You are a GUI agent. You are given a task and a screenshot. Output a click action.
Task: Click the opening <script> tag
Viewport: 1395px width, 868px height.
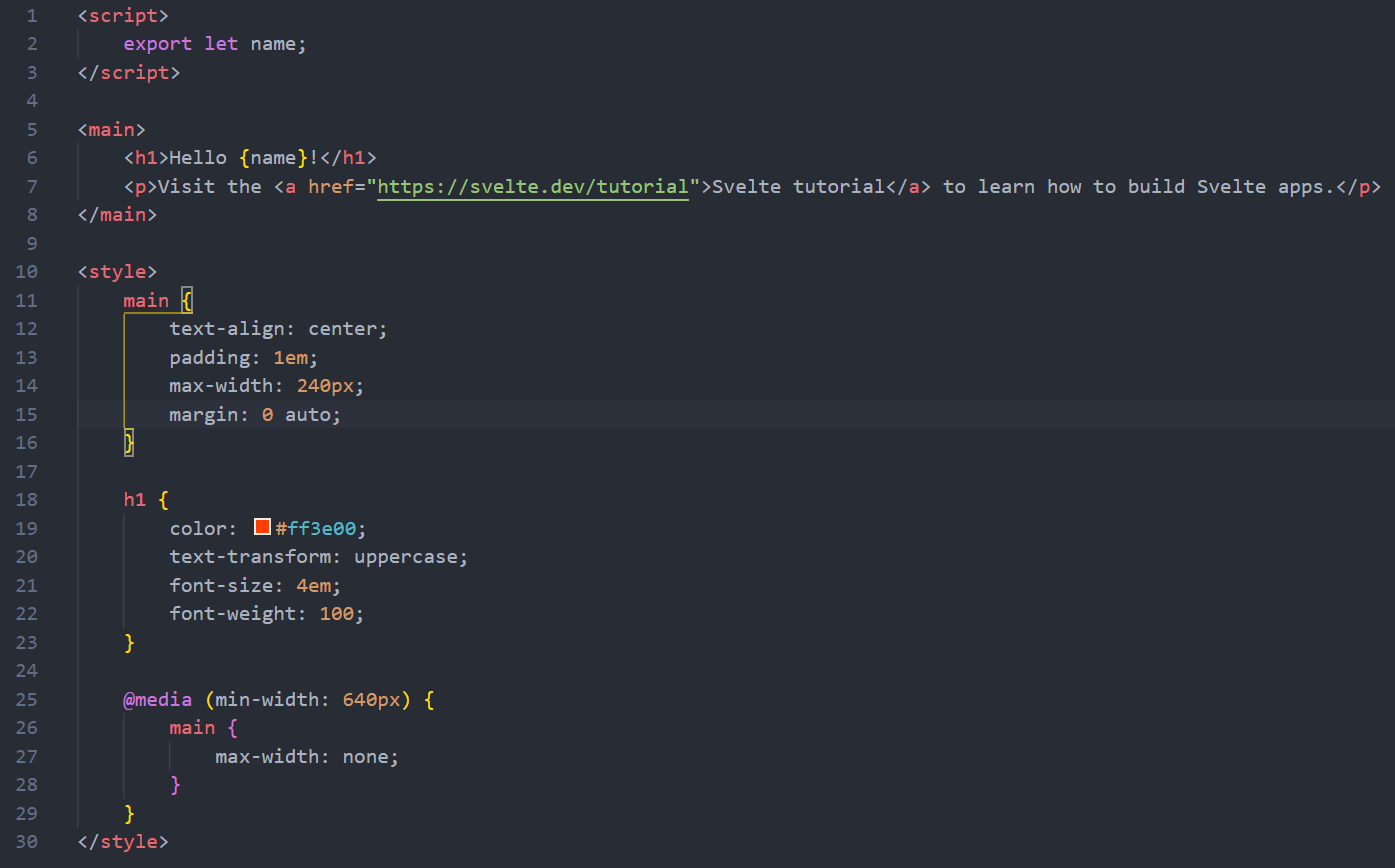[x=123, y=16]
